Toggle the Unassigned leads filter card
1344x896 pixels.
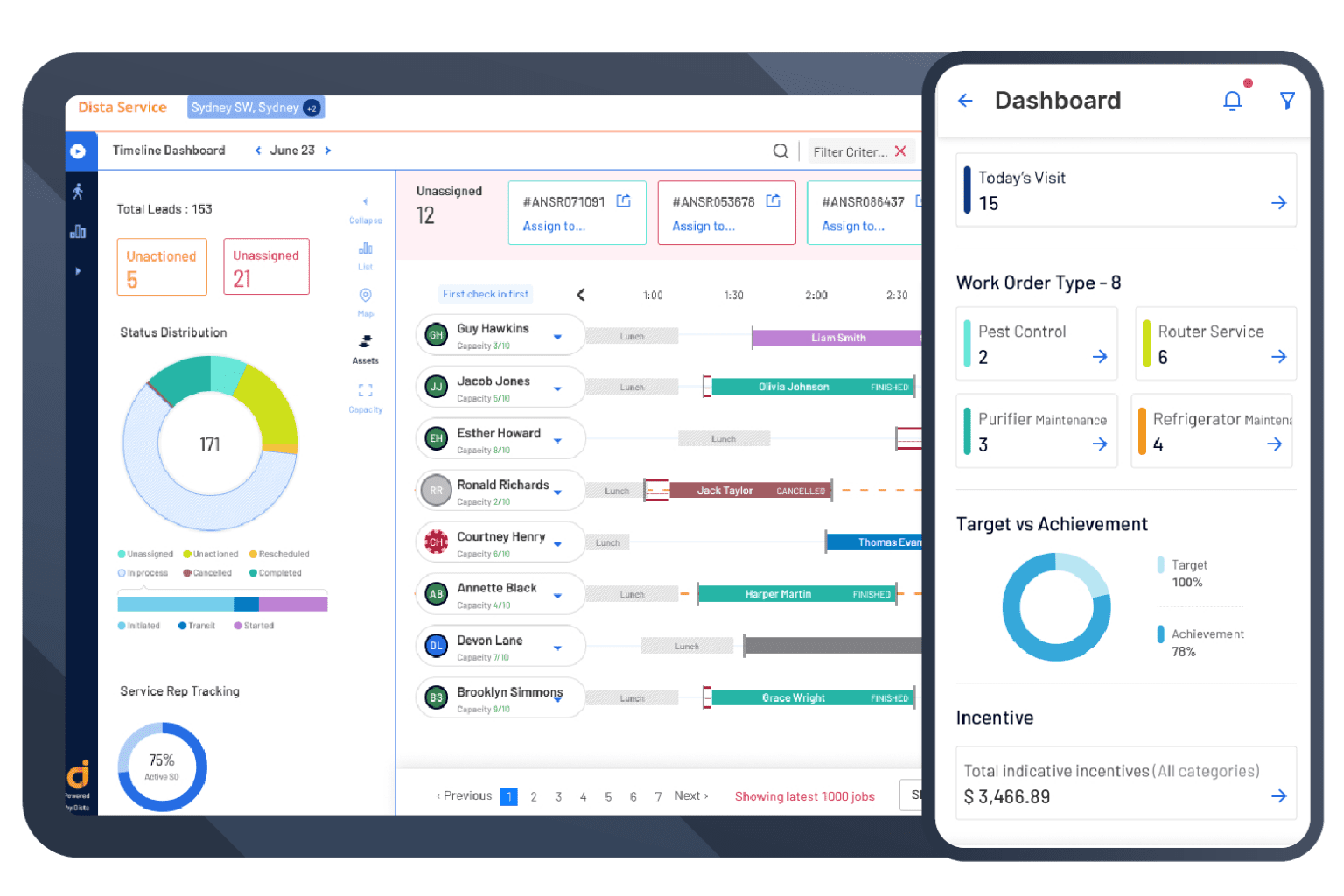pyautogui.click(x=266, y=266)
